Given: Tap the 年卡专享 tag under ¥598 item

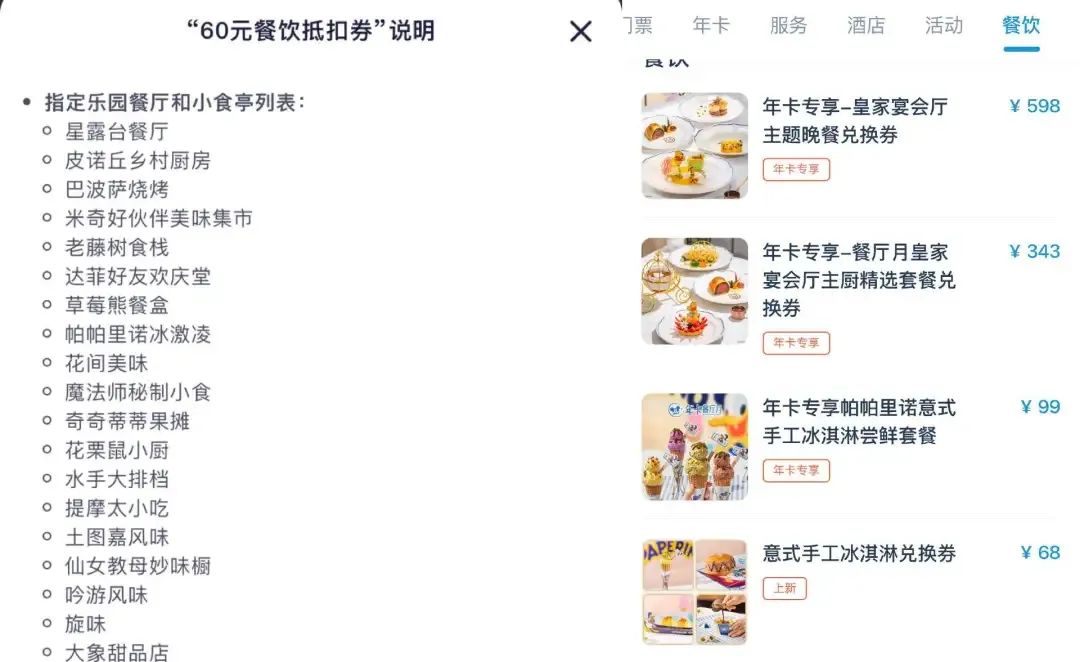Looking at the screenshot, I should click(x=796, y=169).
